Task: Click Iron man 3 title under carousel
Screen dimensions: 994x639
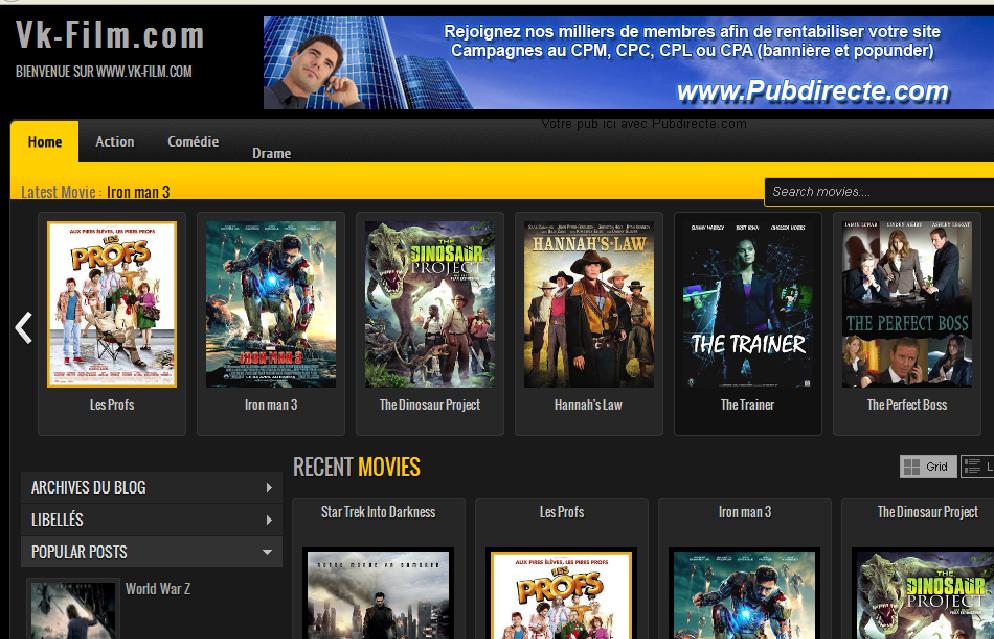Action: click(271, 405)
